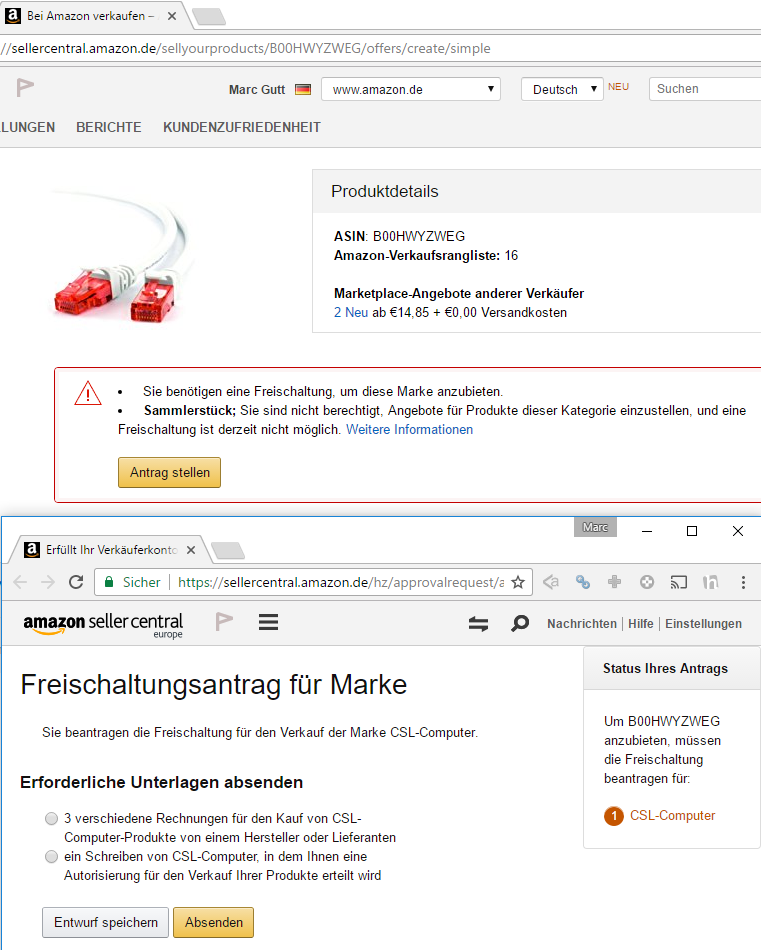The width and height of the screenshot is (761, 950).
Task: Open a new tab in the upper browser window
Action: pos(208,16)
